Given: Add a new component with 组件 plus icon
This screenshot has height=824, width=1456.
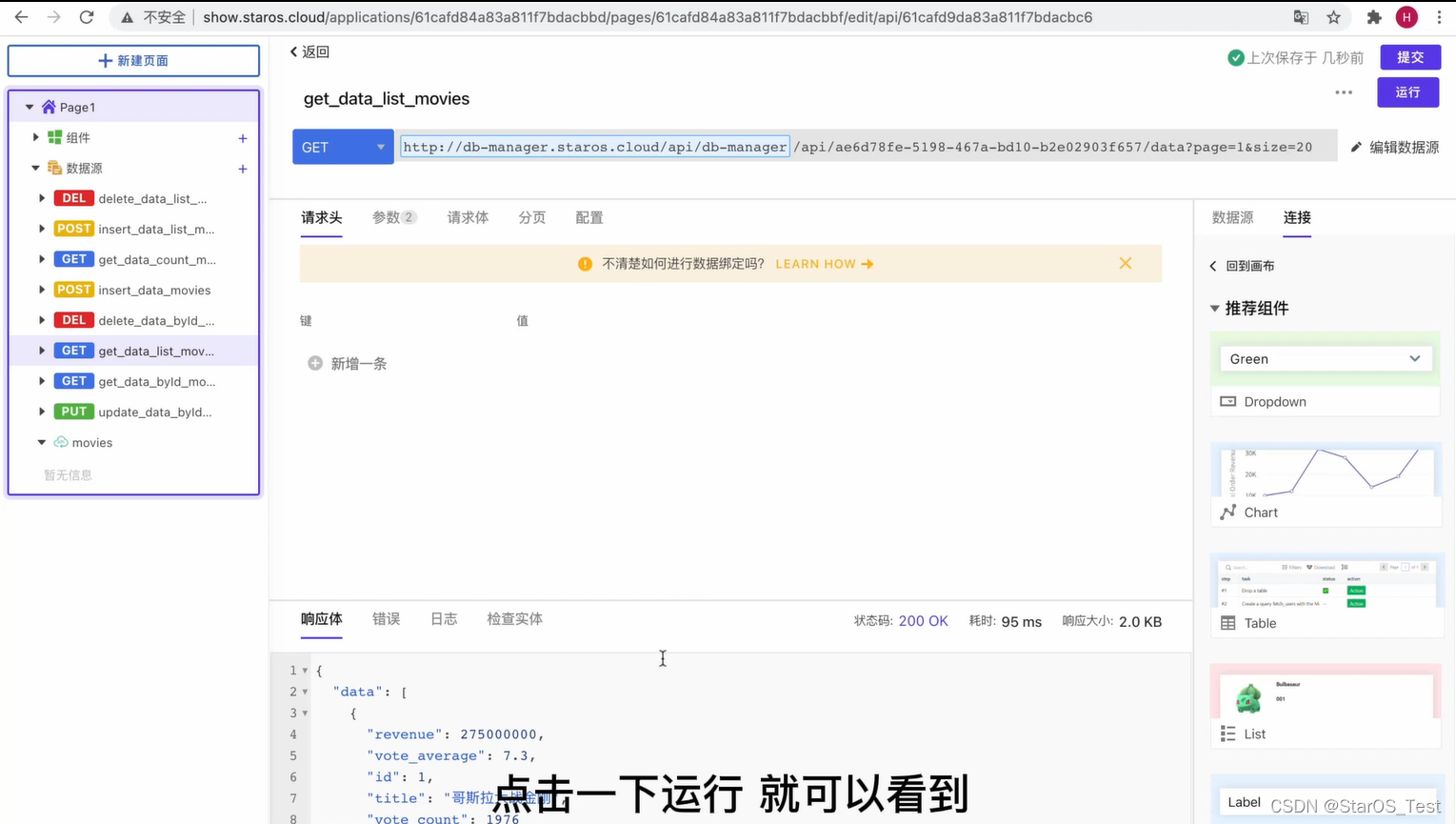Looking at the screenshot, I should (243, 138).
